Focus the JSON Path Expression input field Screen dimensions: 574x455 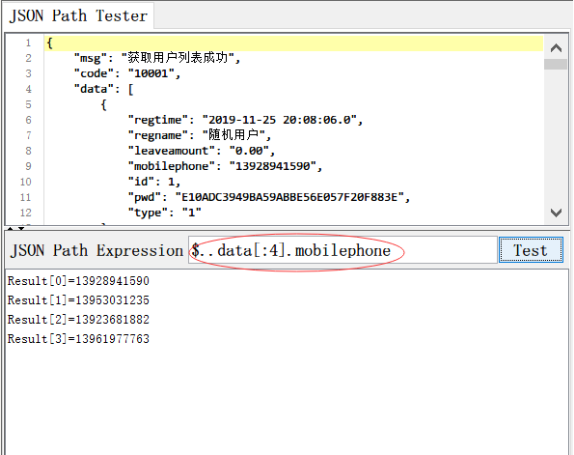point(343,250)
